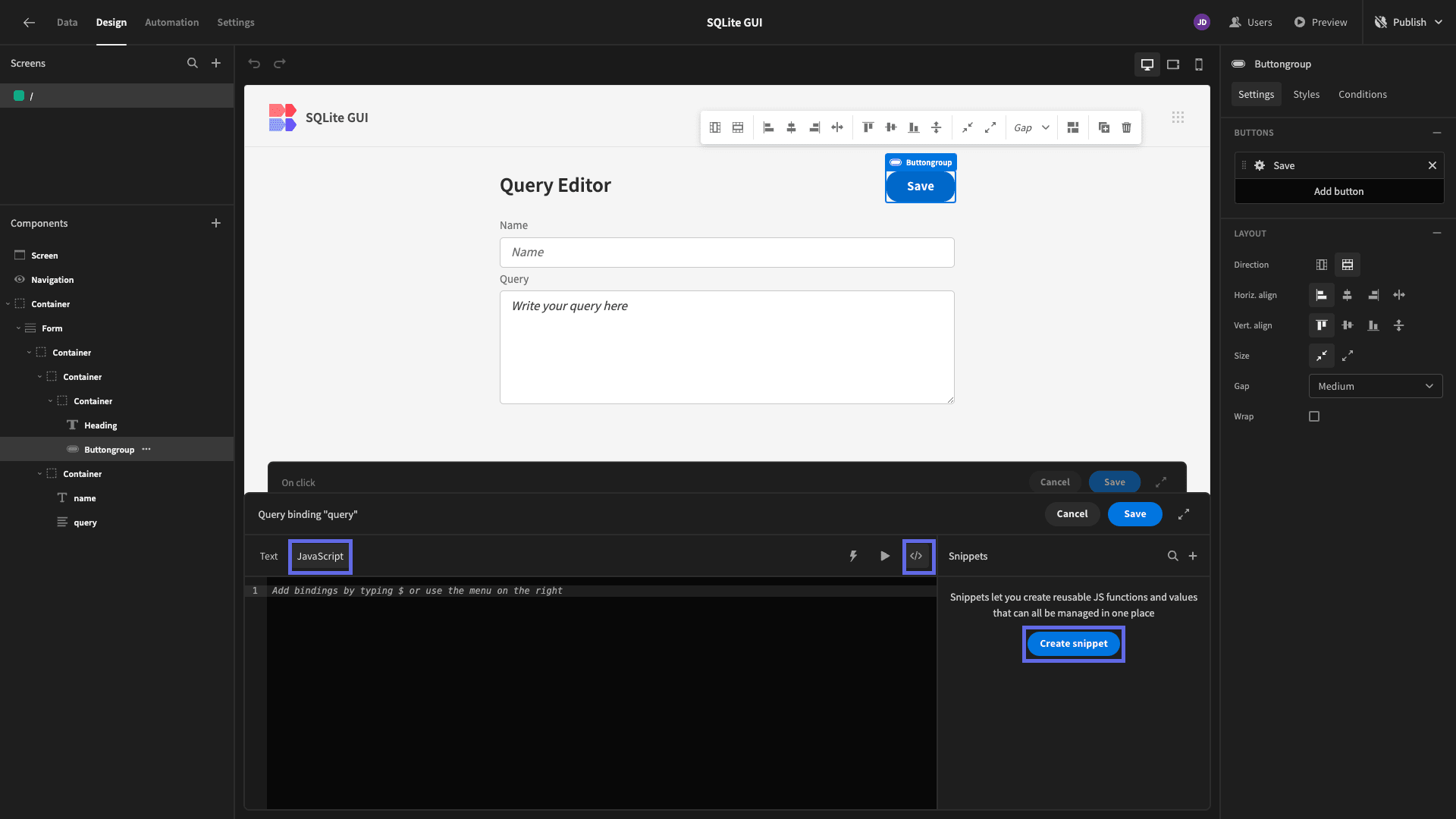Screen dimensions: 1456x819
Task: Collapse the Form tree item
Action: [18, 328]
